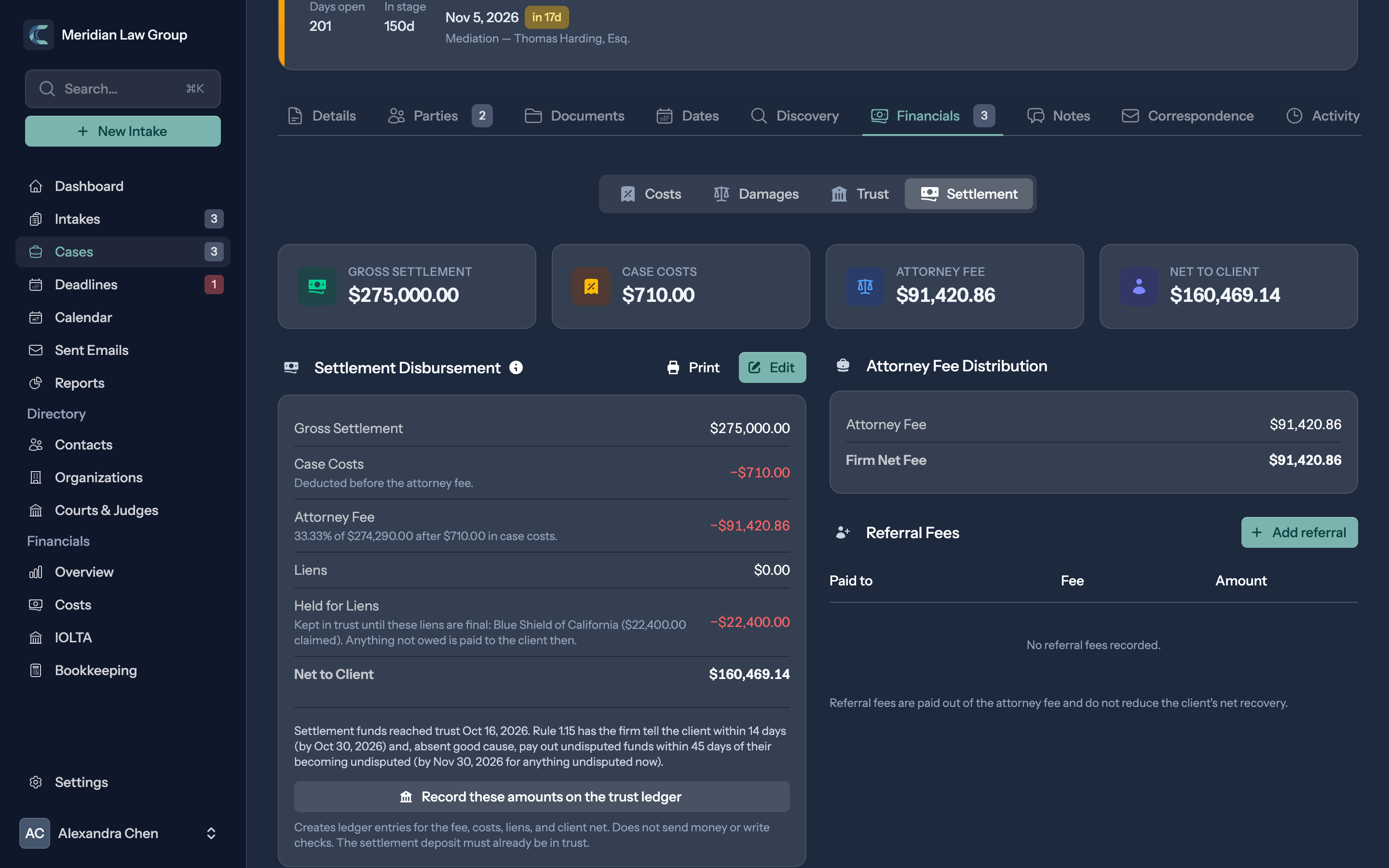Click the Gross Settlement cash icon card
The image size is (1389, 868).
(317, 286)
